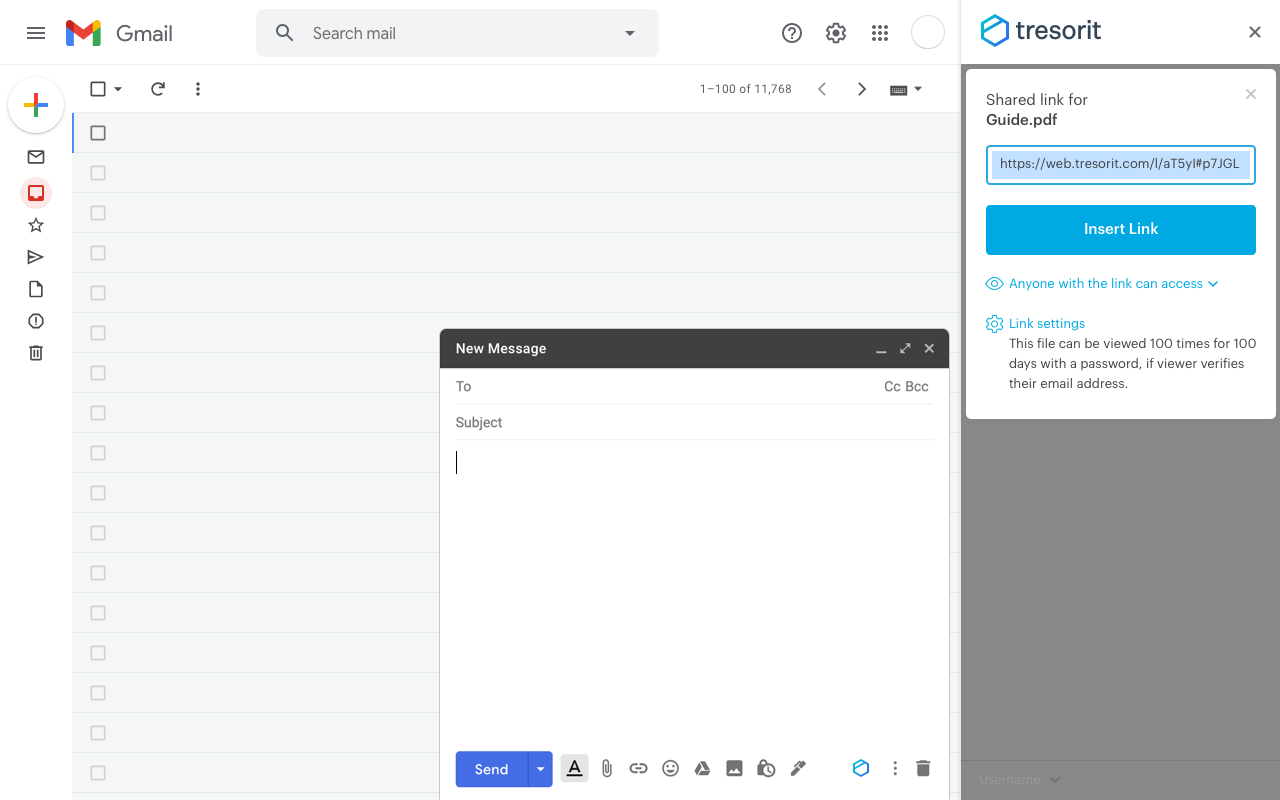The height and width of the screenshot is (800, 1280).
Task: Discard the draft with the trash icon
Action: pos(922,768)
